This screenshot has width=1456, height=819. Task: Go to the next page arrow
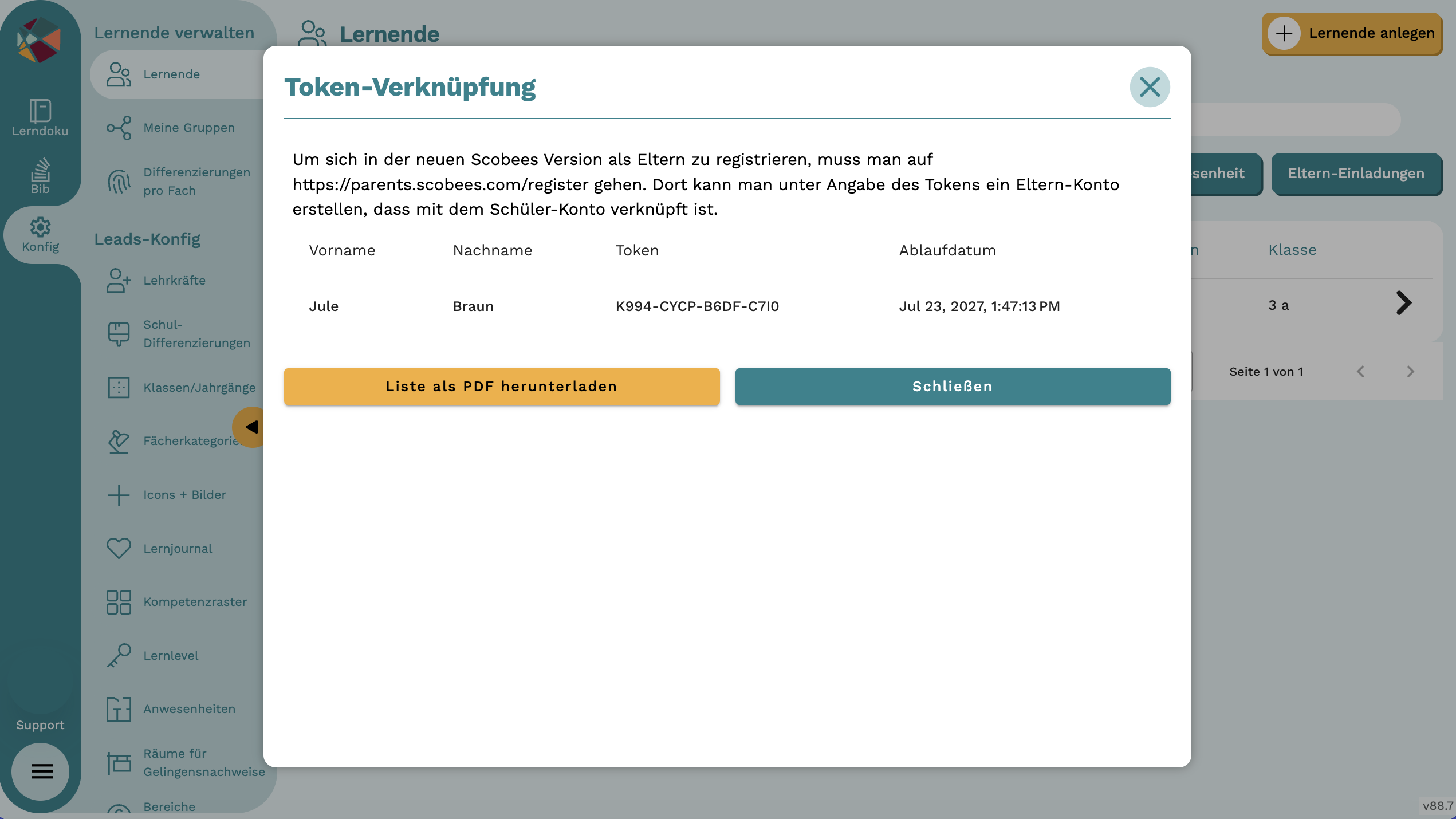[1410, 372]
